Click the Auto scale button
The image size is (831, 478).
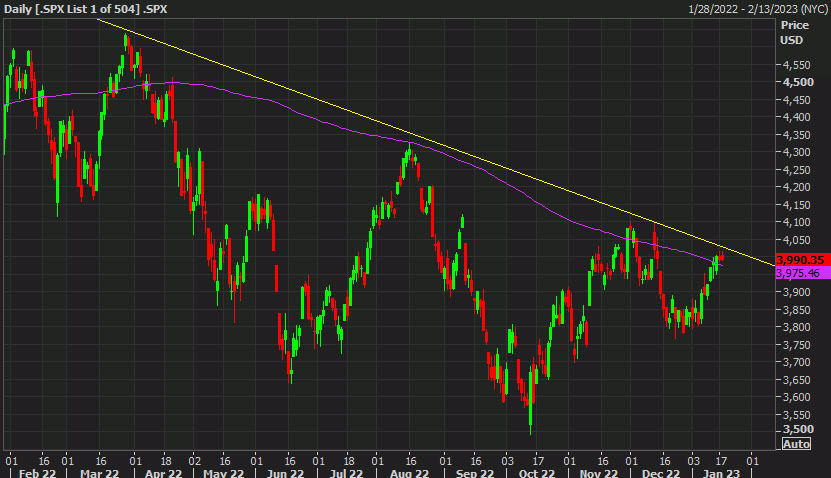[796, 444]
